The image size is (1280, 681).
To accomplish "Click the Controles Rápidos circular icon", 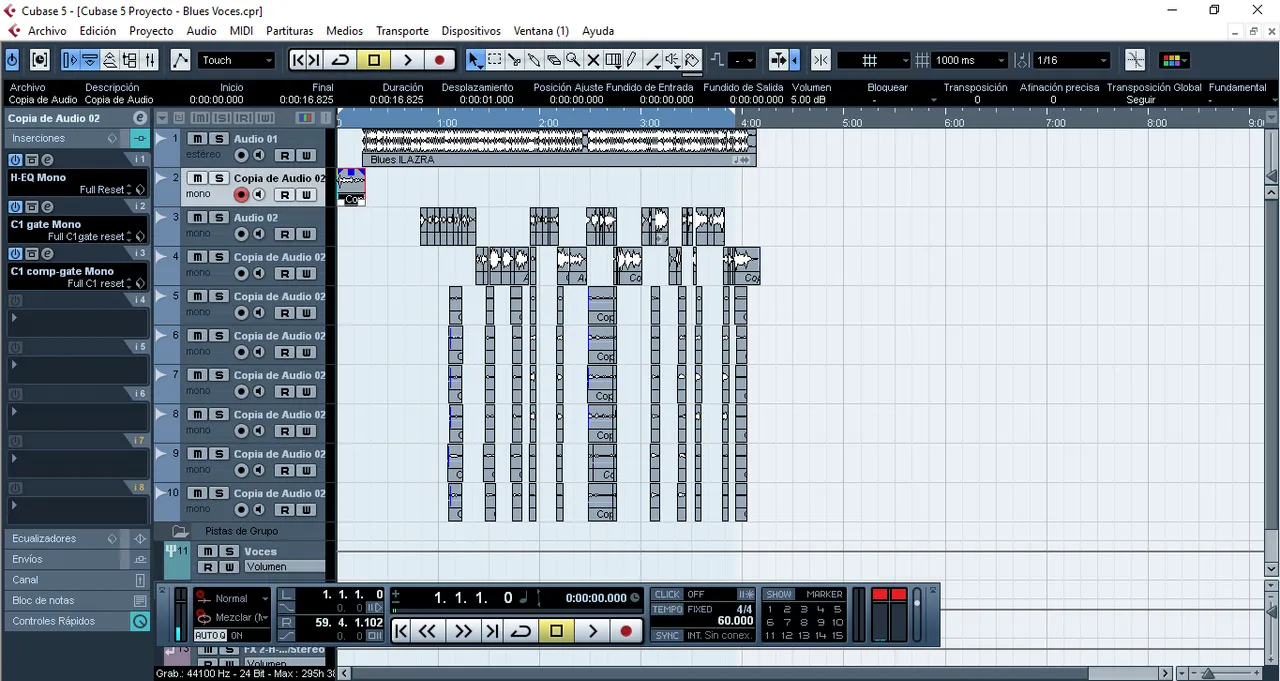I will coord(140,621).
